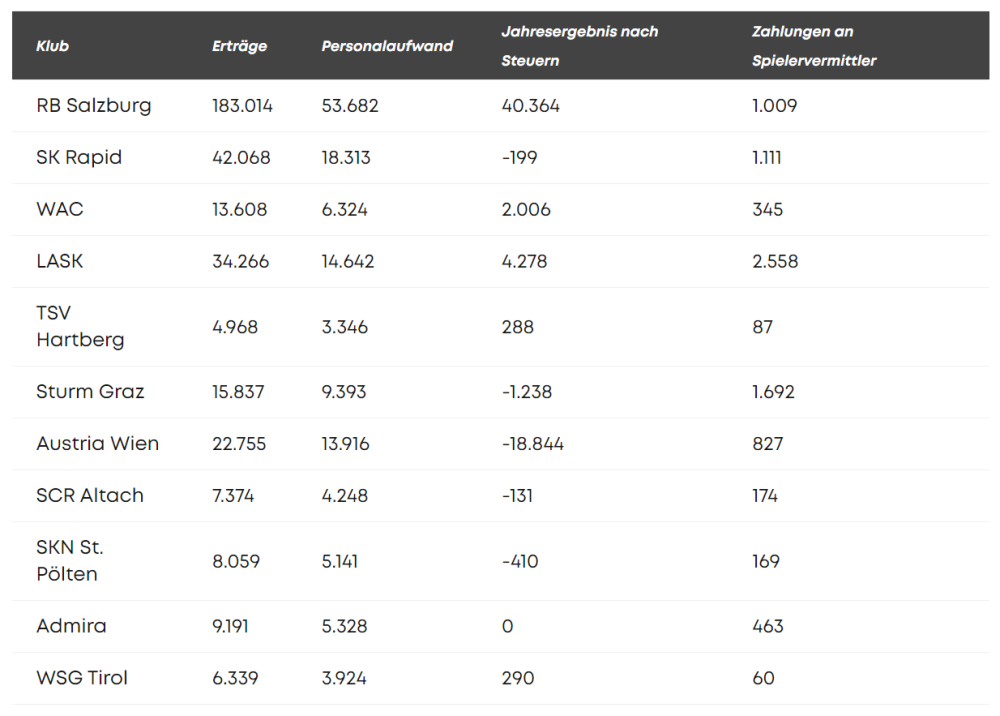Click the LASK row name

coord(60,262)
